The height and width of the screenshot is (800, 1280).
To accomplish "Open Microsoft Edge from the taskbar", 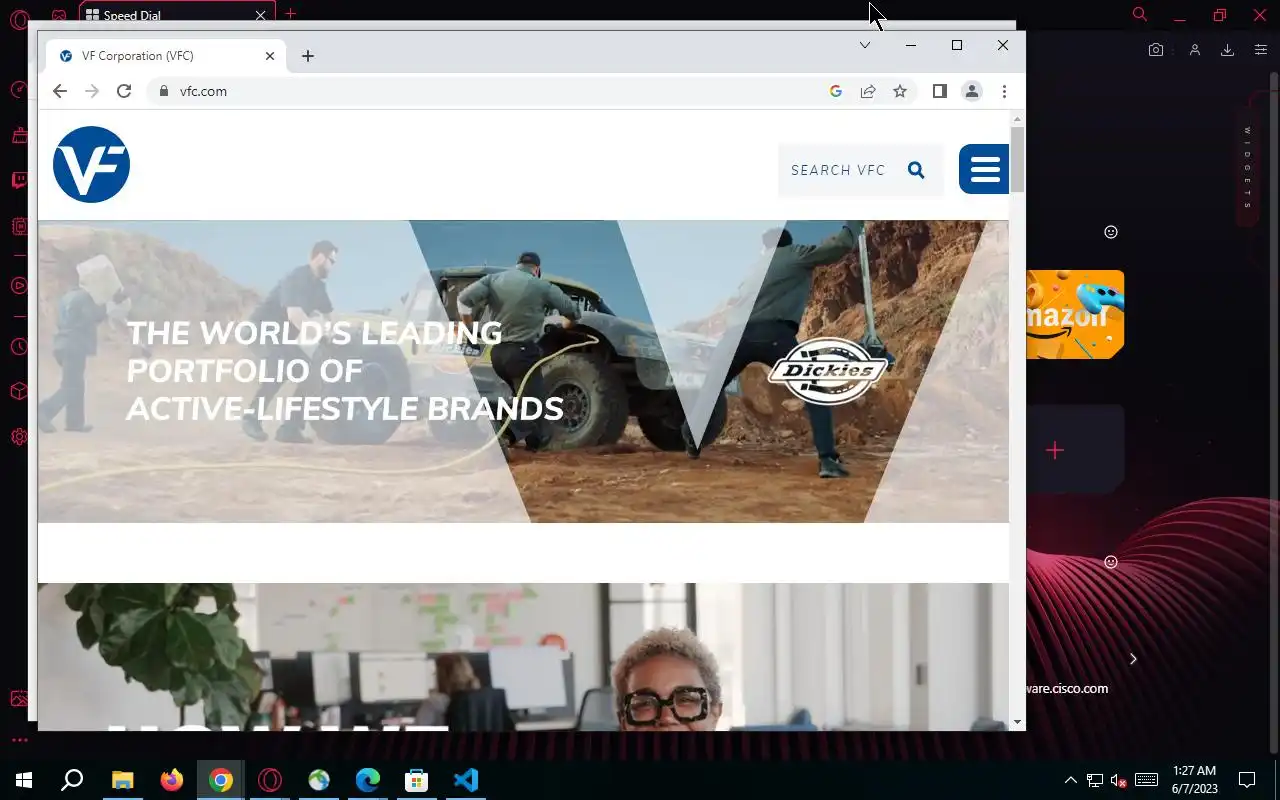I will [368, 780].
